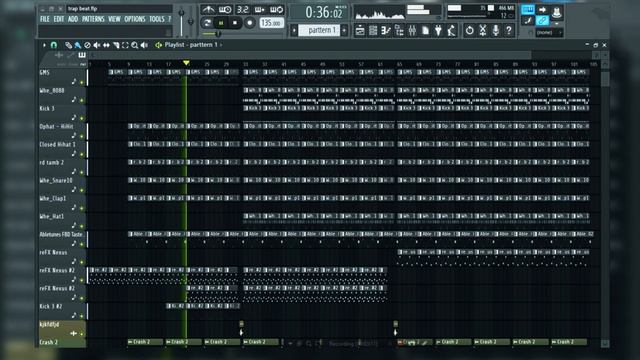Click the yellow playhead marker on timeline
The width and height of the screenshot is (640, 360).
tap(186, 63)
